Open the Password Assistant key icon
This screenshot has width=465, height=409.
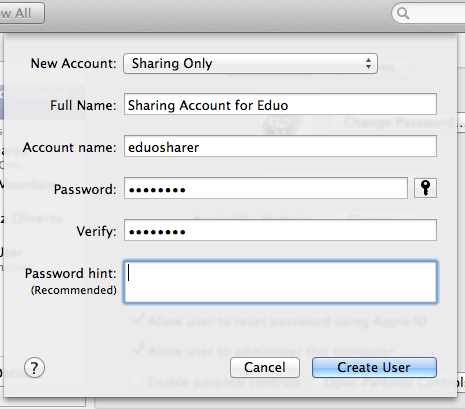[425, 188]
